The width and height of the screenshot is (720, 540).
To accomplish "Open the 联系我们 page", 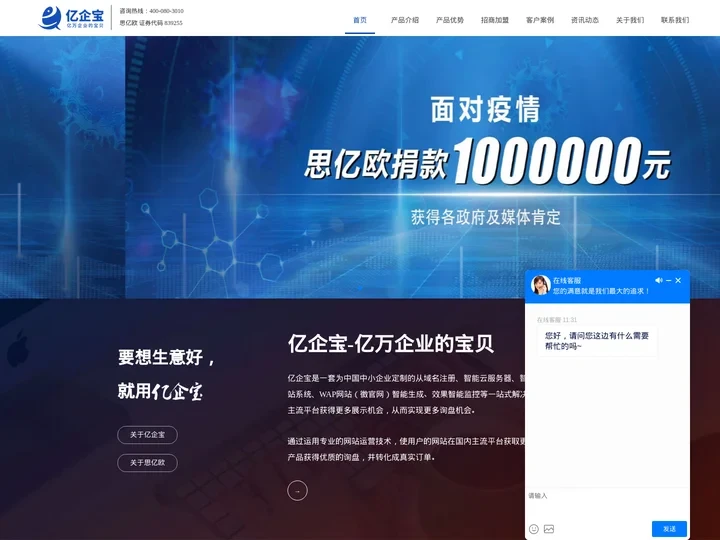I will point(675,20).
